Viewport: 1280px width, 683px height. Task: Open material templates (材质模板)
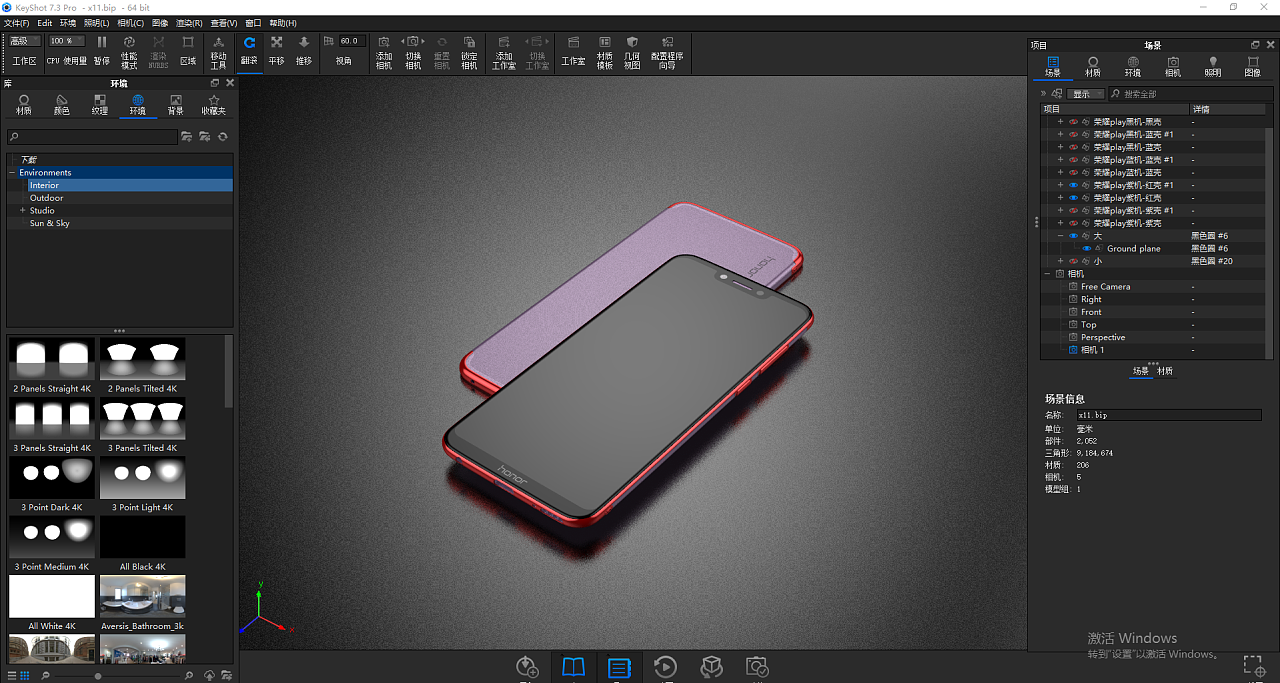(604, 51)
